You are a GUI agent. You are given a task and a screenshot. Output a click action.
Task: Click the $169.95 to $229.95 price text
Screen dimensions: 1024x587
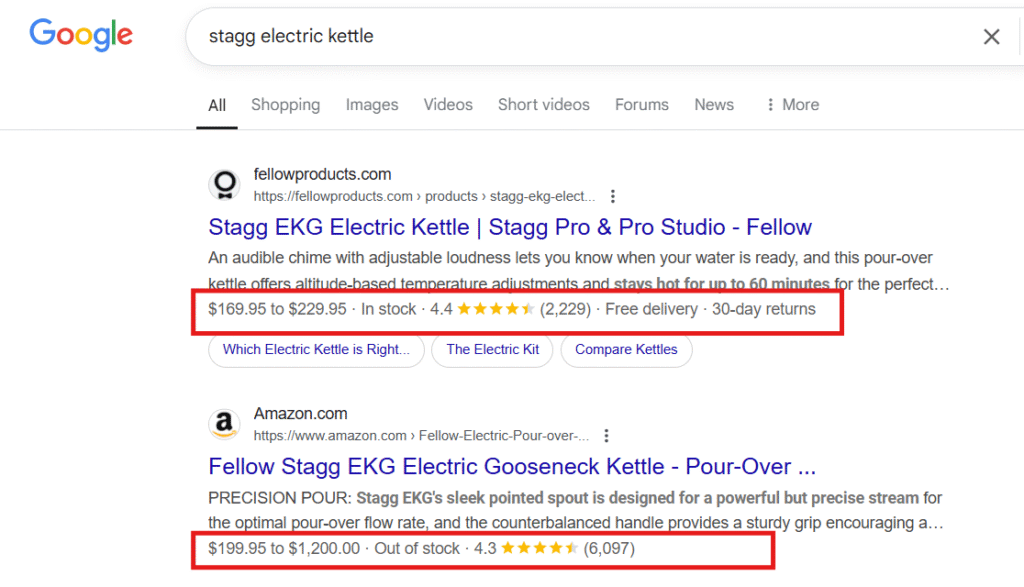click(x=277, y=309)
